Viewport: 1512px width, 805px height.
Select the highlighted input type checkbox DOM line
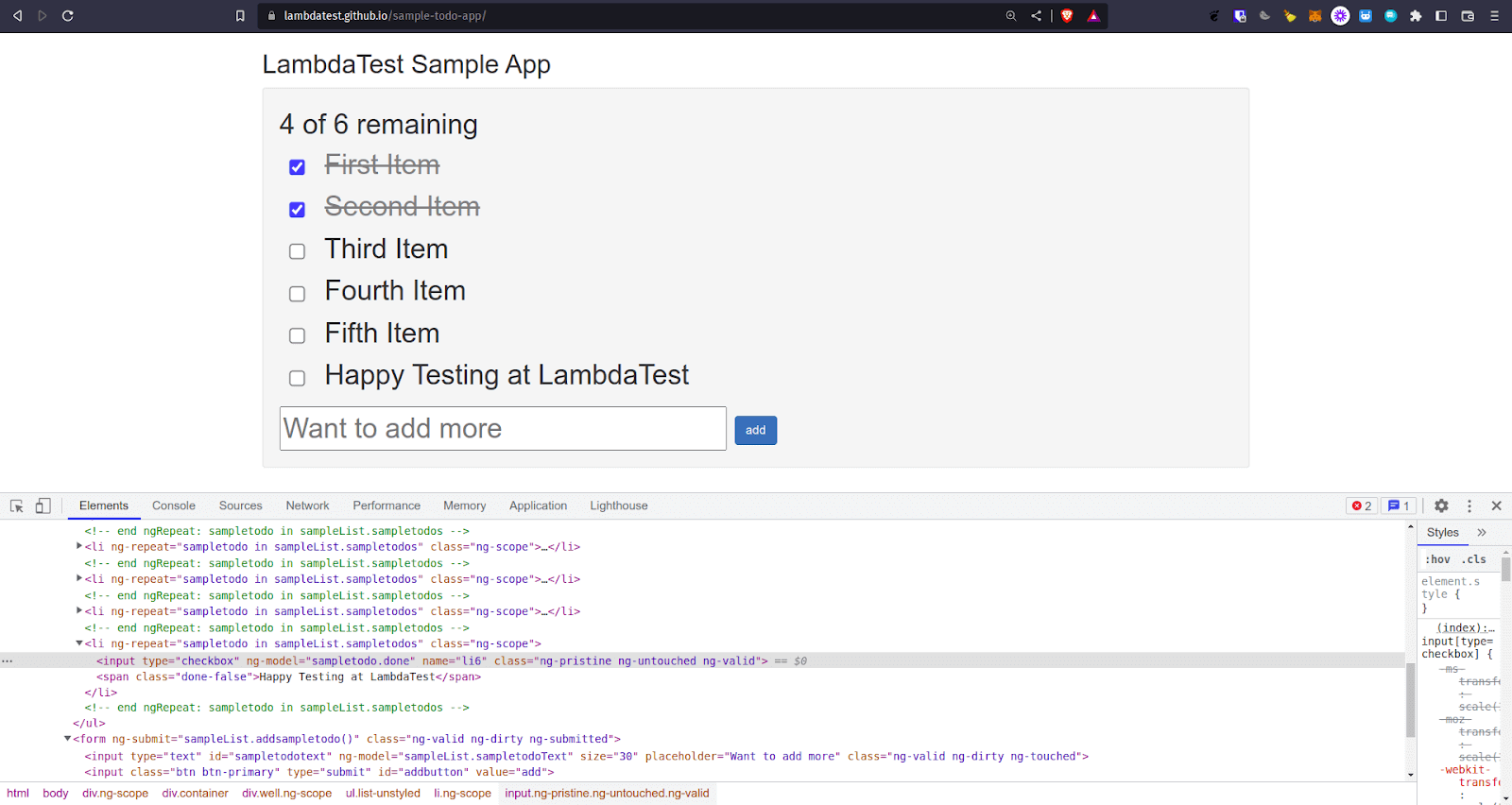[702, 661]
